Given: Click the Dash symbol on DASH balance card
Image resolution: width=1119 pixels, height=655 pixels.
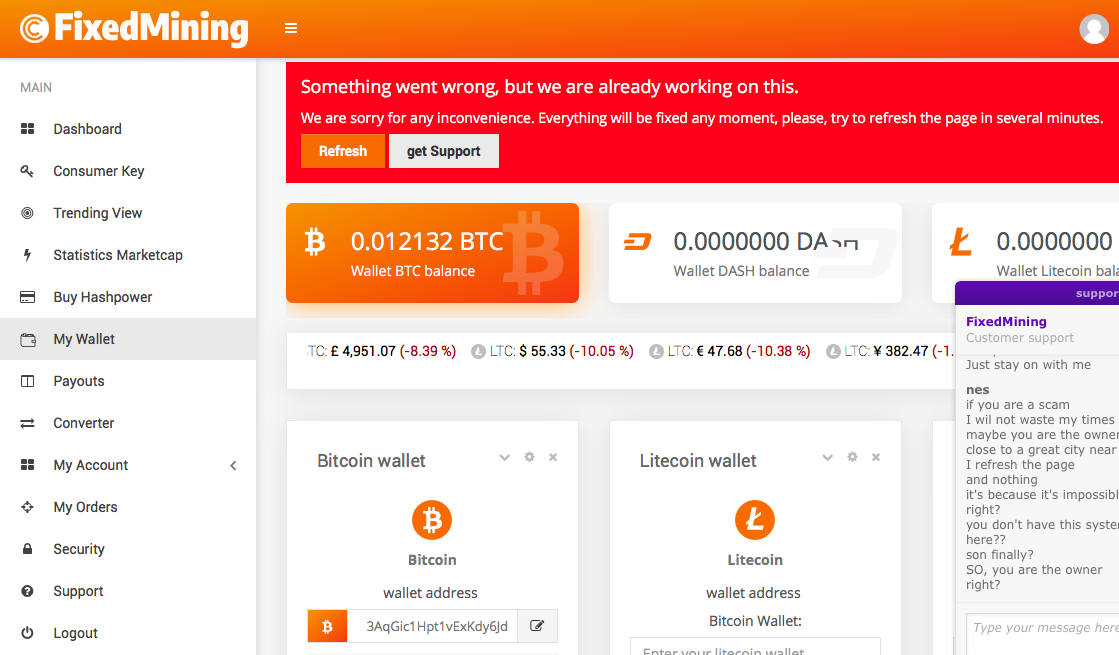Looking at the screenshot, I should point(637,242).
